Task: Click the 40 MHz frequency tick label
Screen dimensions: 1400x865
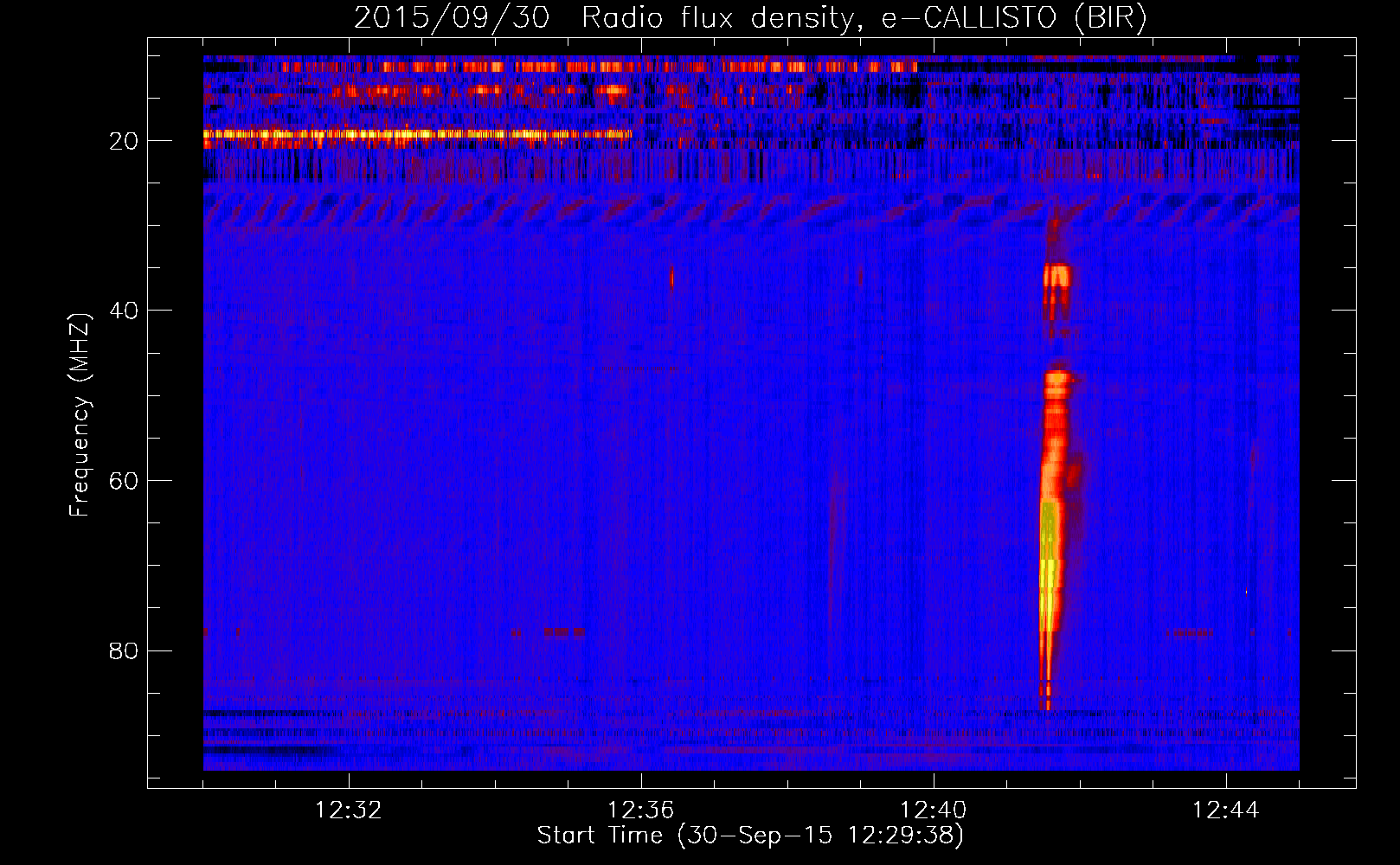Action: [x=125, y=311]
